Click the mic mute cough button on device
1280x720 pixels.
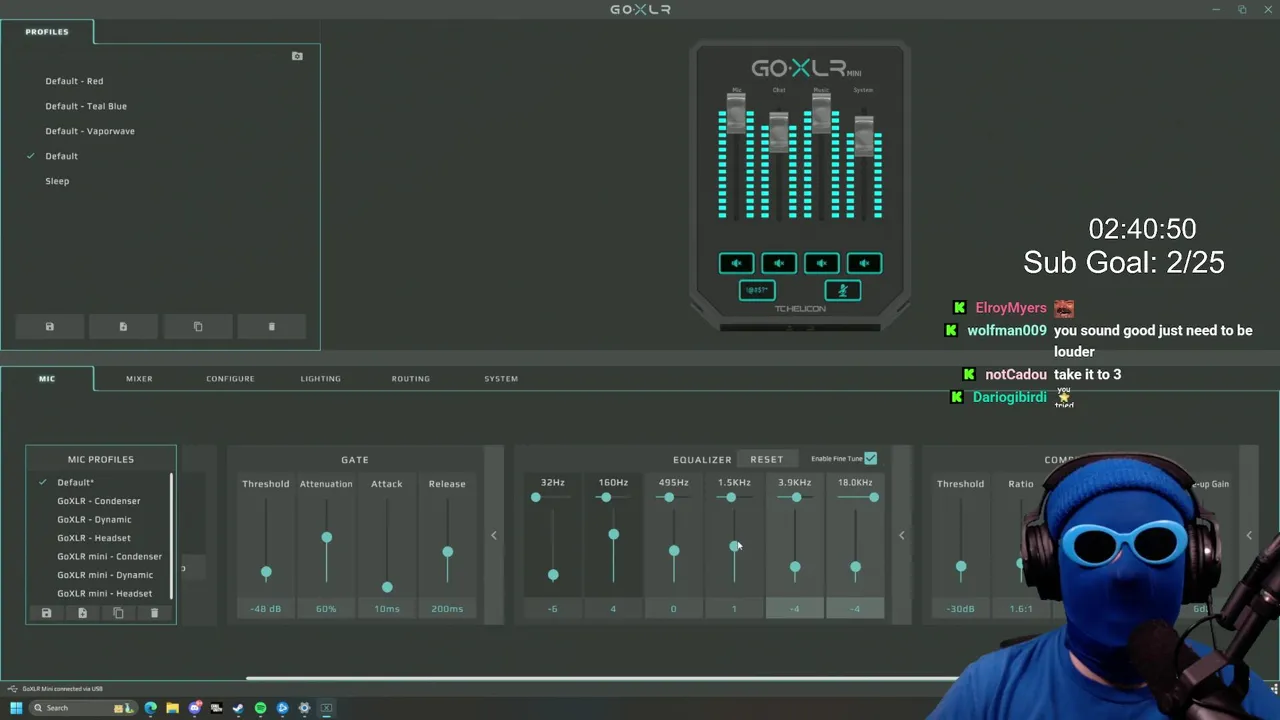843,290
